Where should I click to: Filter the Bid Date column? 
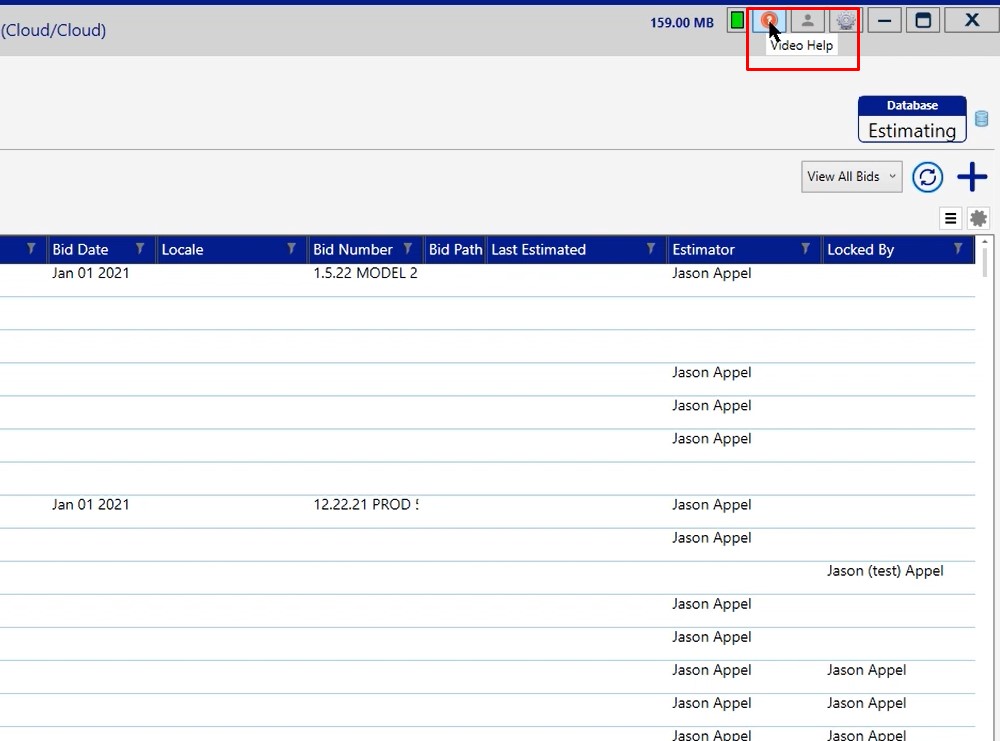coord(140,249)
